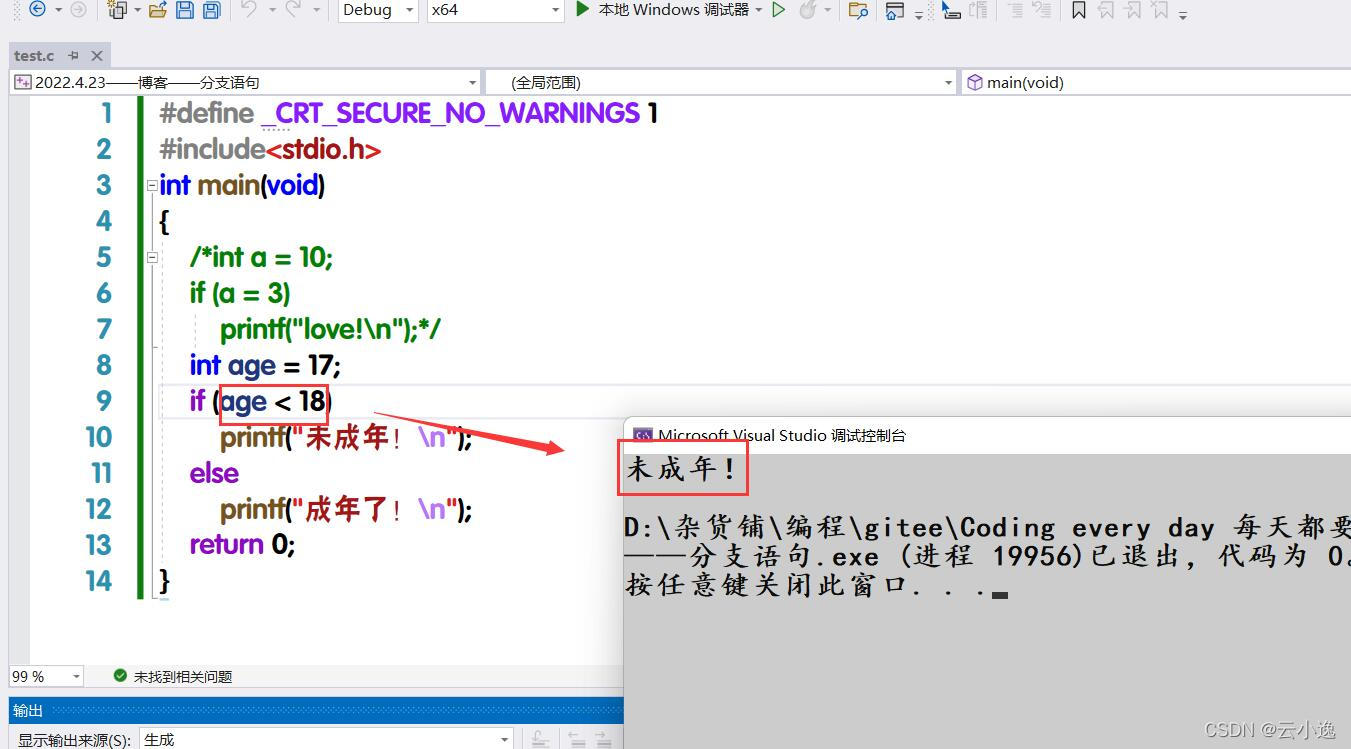This screenshot has width=1351, height=749.
Task: Click the increase indent toolbar icon
Action: pyautogui.click(x=1041, y=10)
